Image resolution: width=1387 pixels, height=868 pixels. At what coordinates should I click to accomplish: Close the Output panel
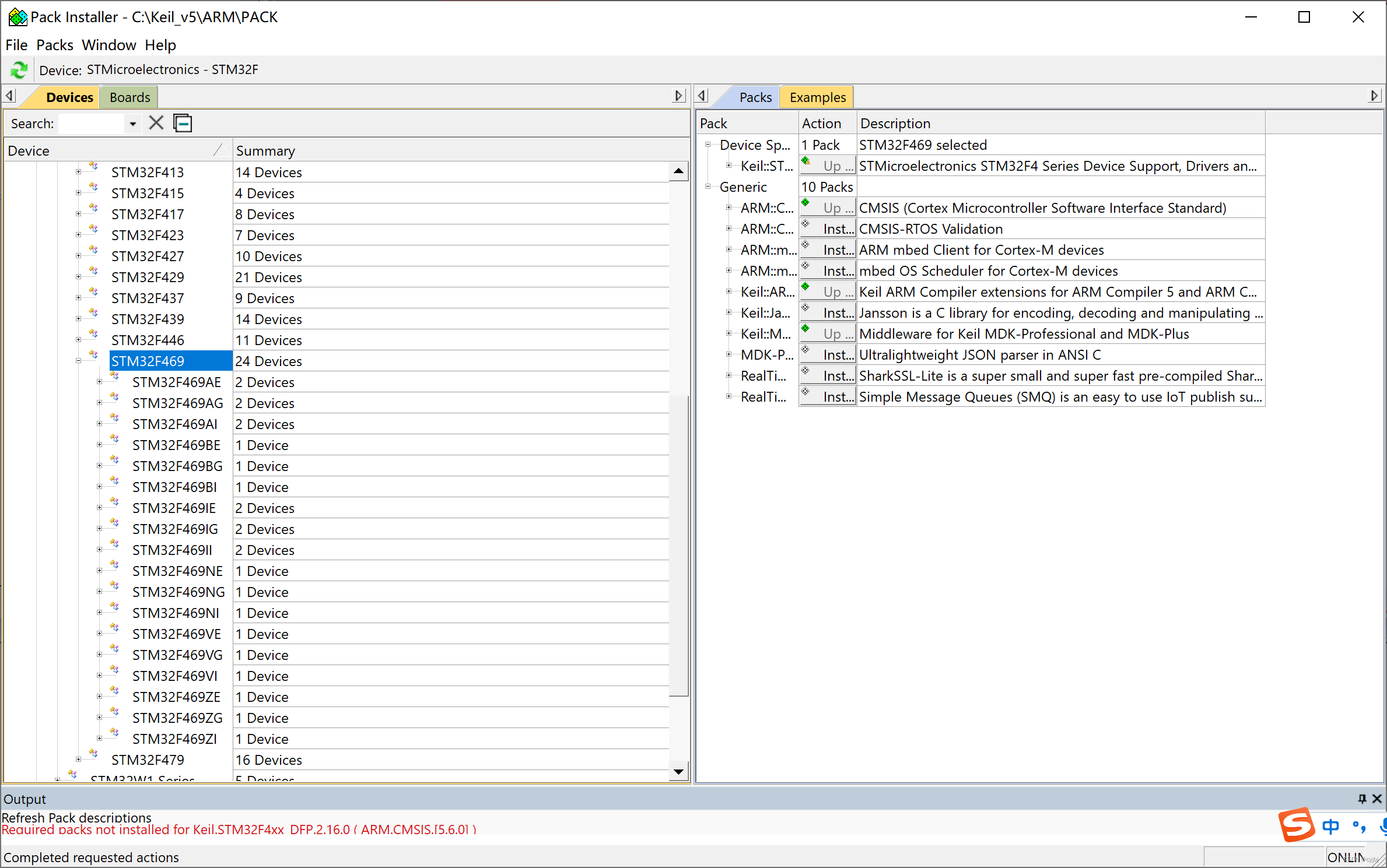click(1377, 799)
